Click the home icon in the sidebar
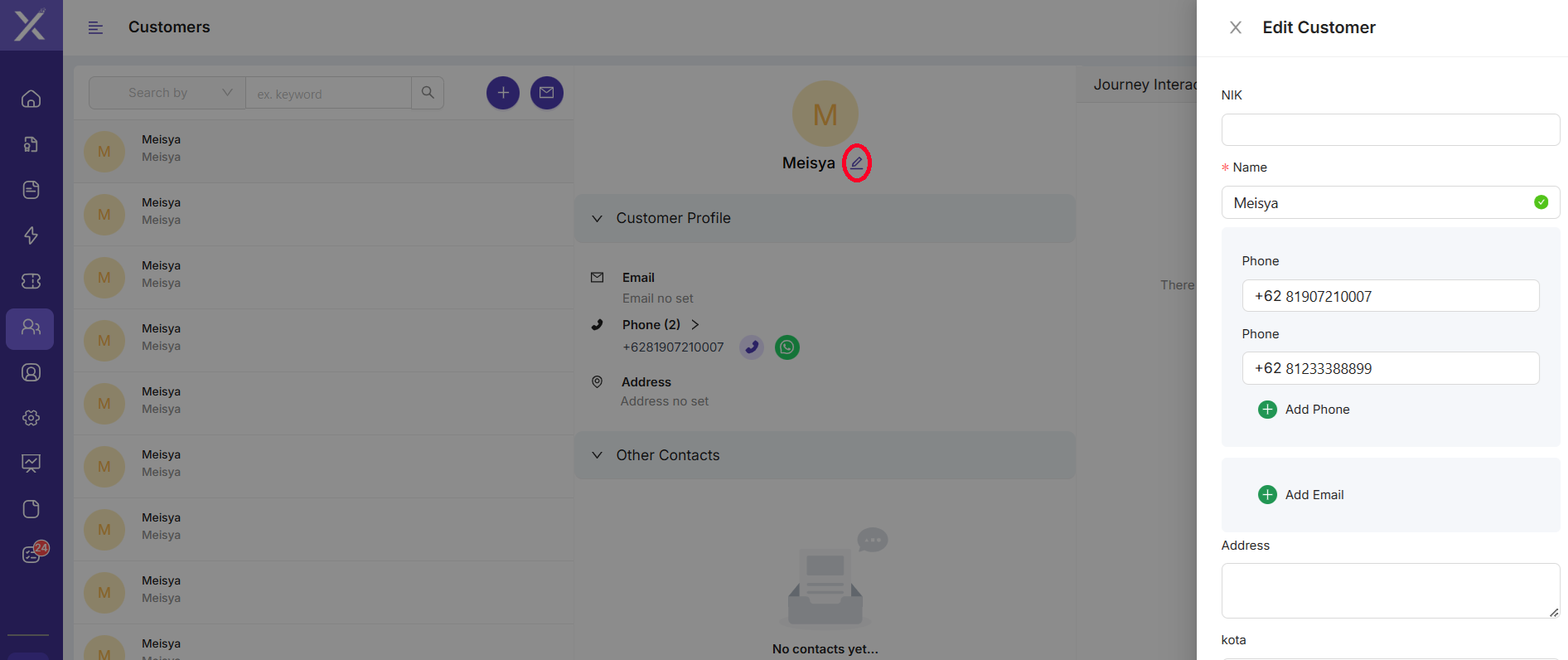 [x=31, y=99]
